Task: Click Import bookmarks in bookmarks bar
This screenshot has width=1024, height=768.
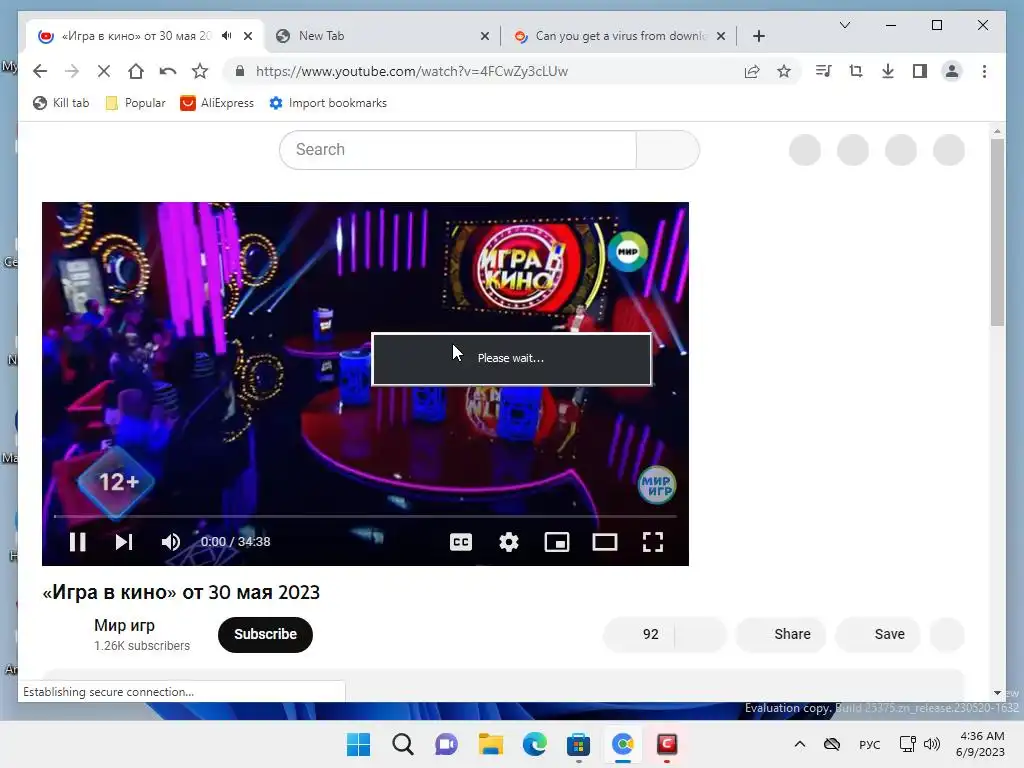Action: pos(328,103)
